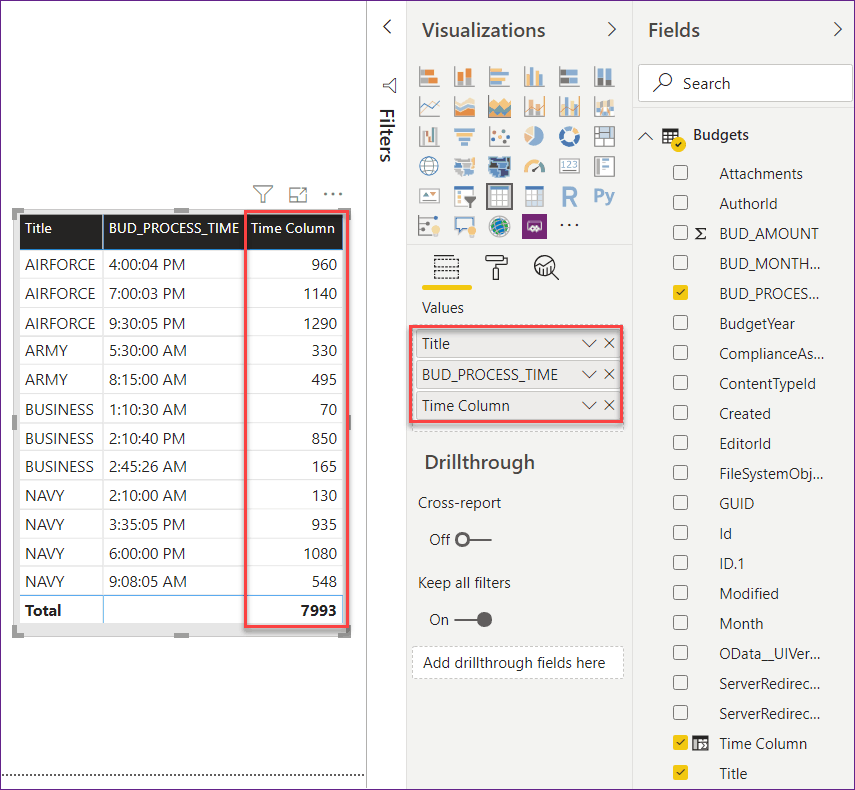855x790 pixels.
Task: Check the BUD_AMOUNT field checkbox
Action: tap(681, 233)
